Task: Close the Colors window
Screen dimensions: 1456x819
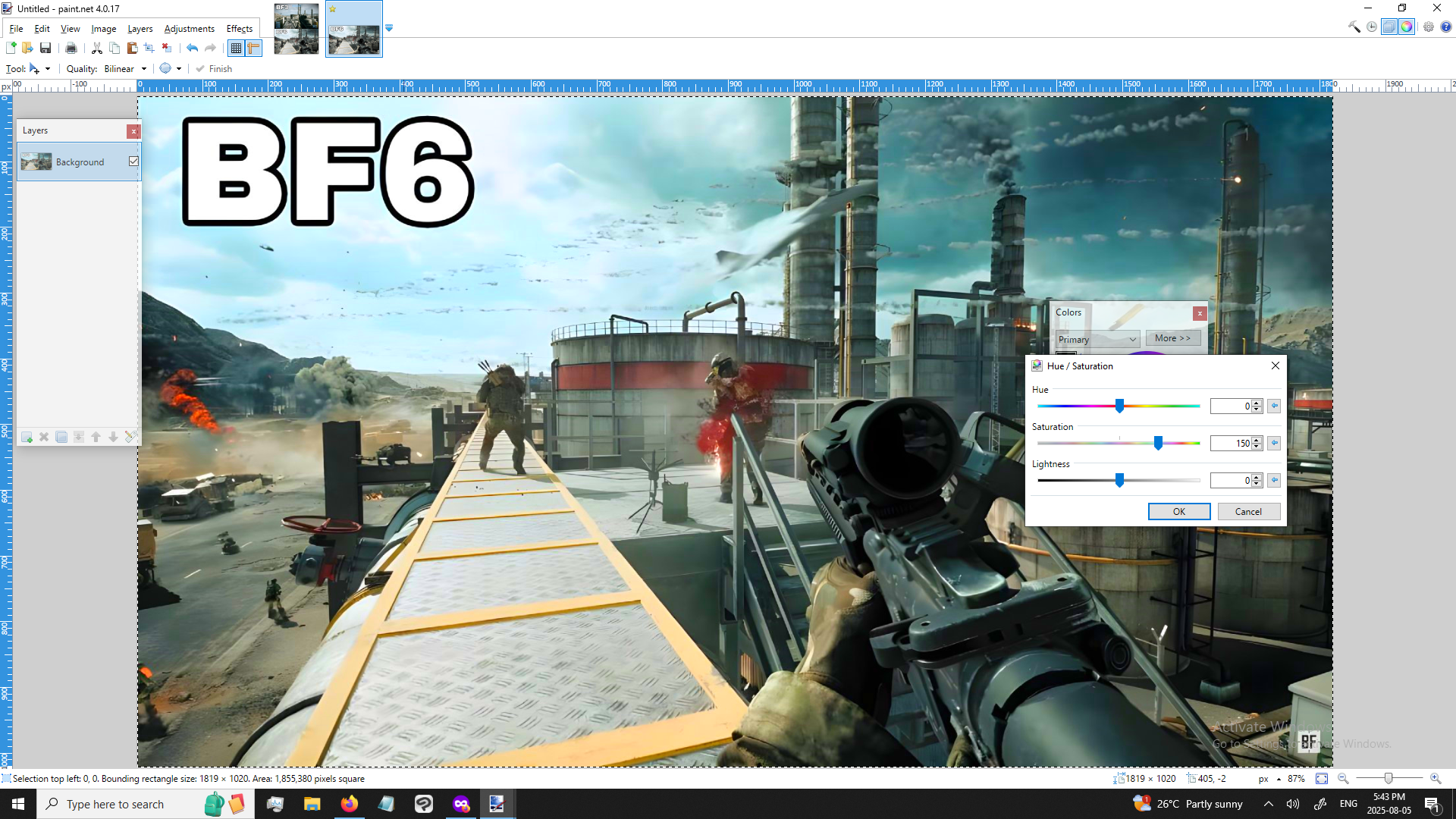Action: pos(1199,313)
